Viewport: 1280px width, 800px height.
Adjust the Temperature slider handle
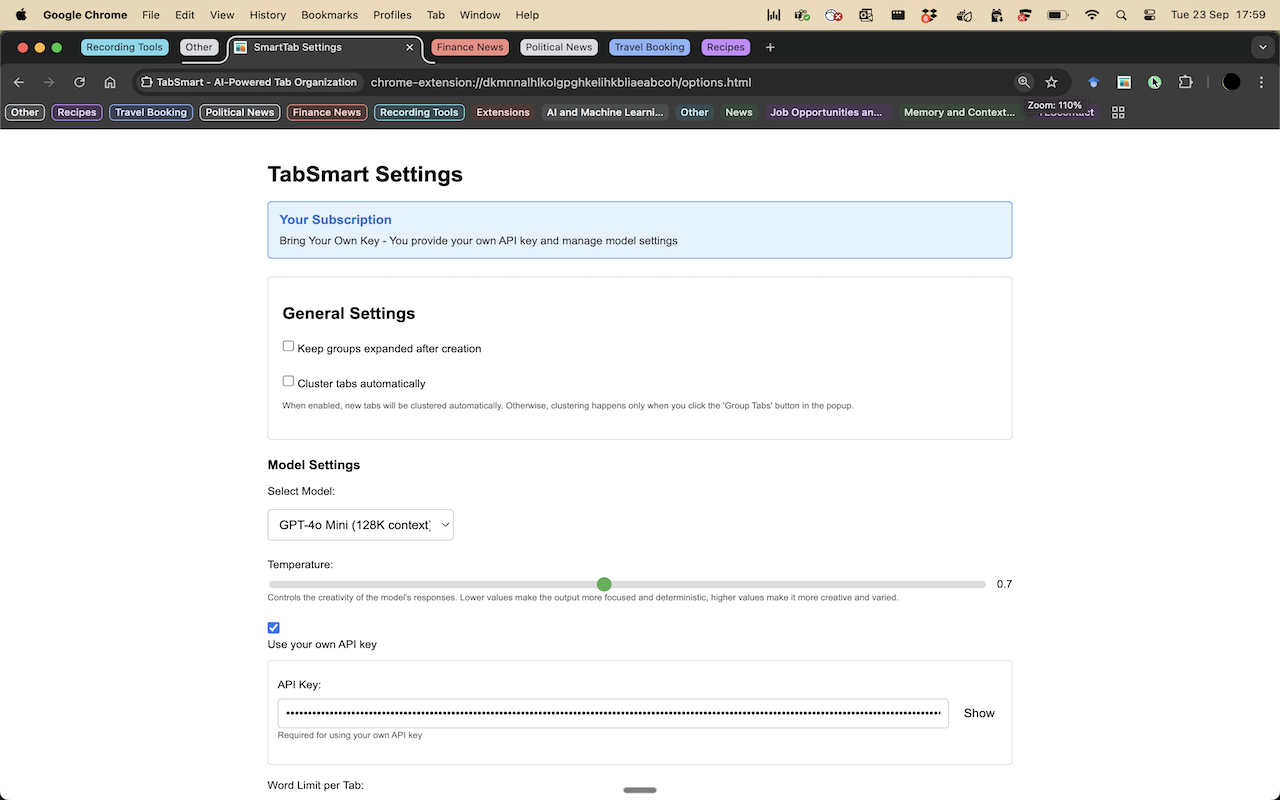point(604,584)
